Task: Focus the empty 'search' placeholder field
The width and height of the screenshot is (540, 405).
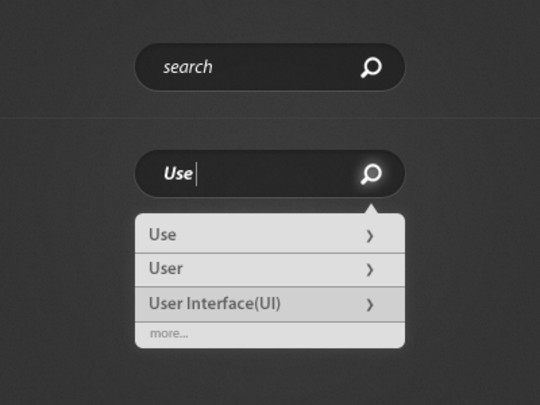Action: [270, 67]
